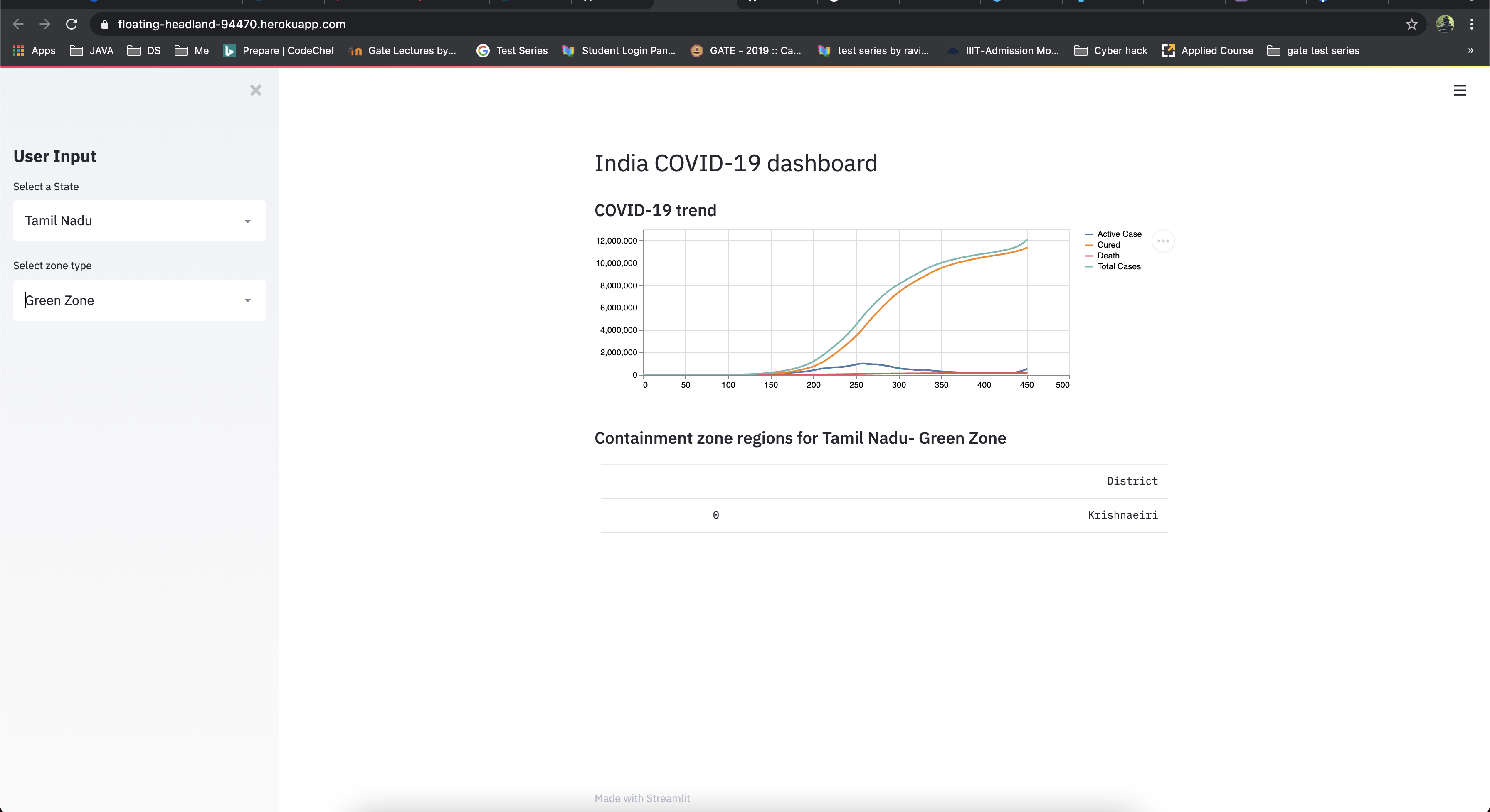The image size is (1490, 812).
Task: Go back with browser arrow
Action: point(19,24)
